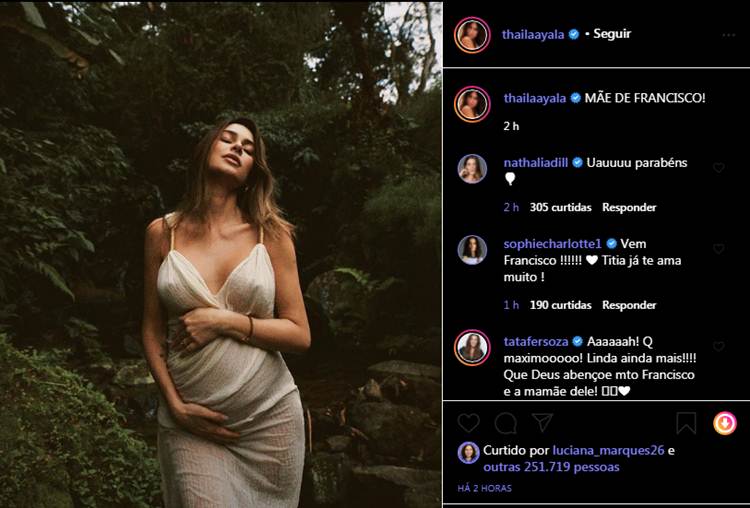
Task: Like nathaliadill's comment
Action: 718,168
